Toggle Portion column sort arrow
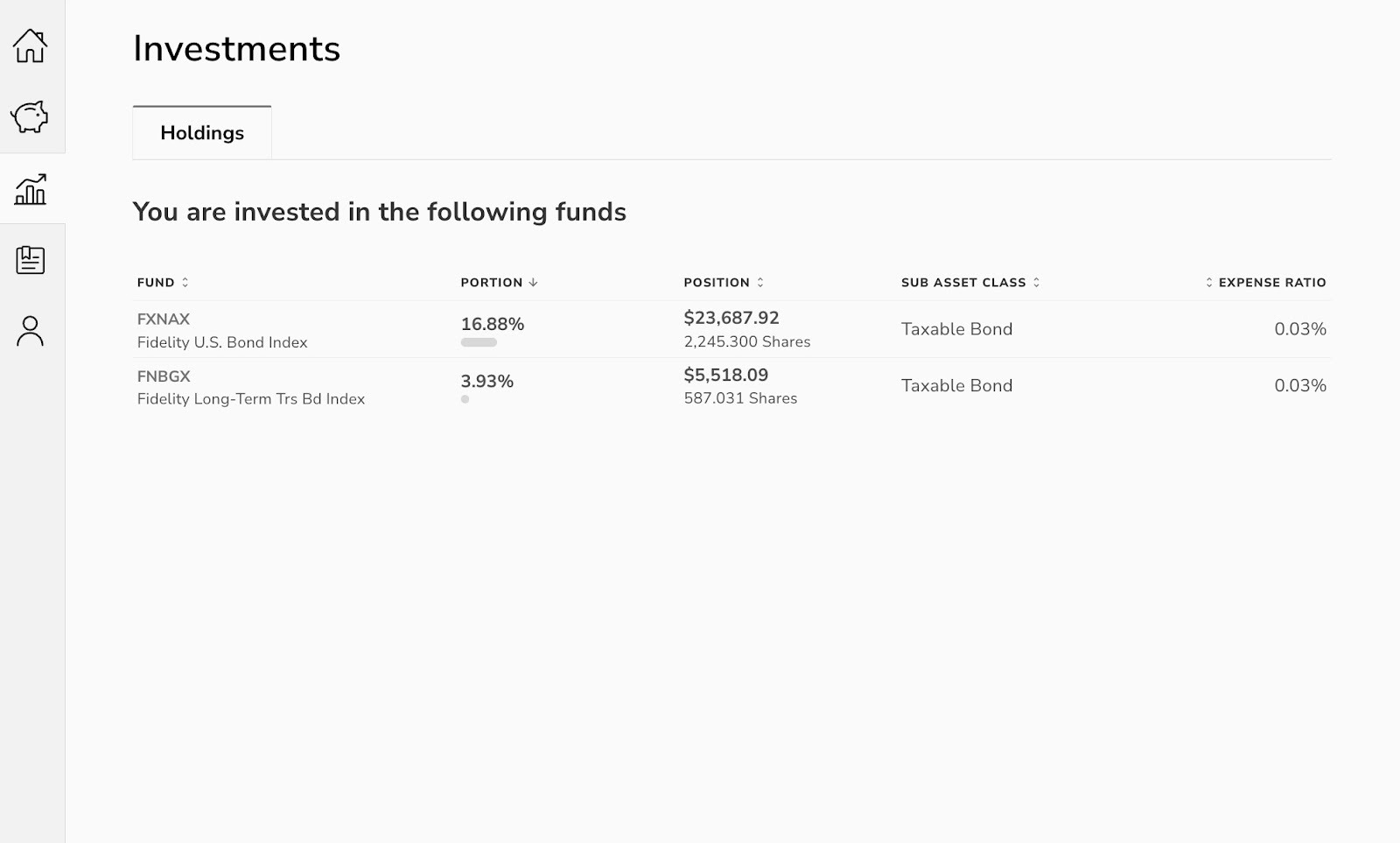Image resolution: width=1400 pixels, height=843 pixels. coord(534,283)
